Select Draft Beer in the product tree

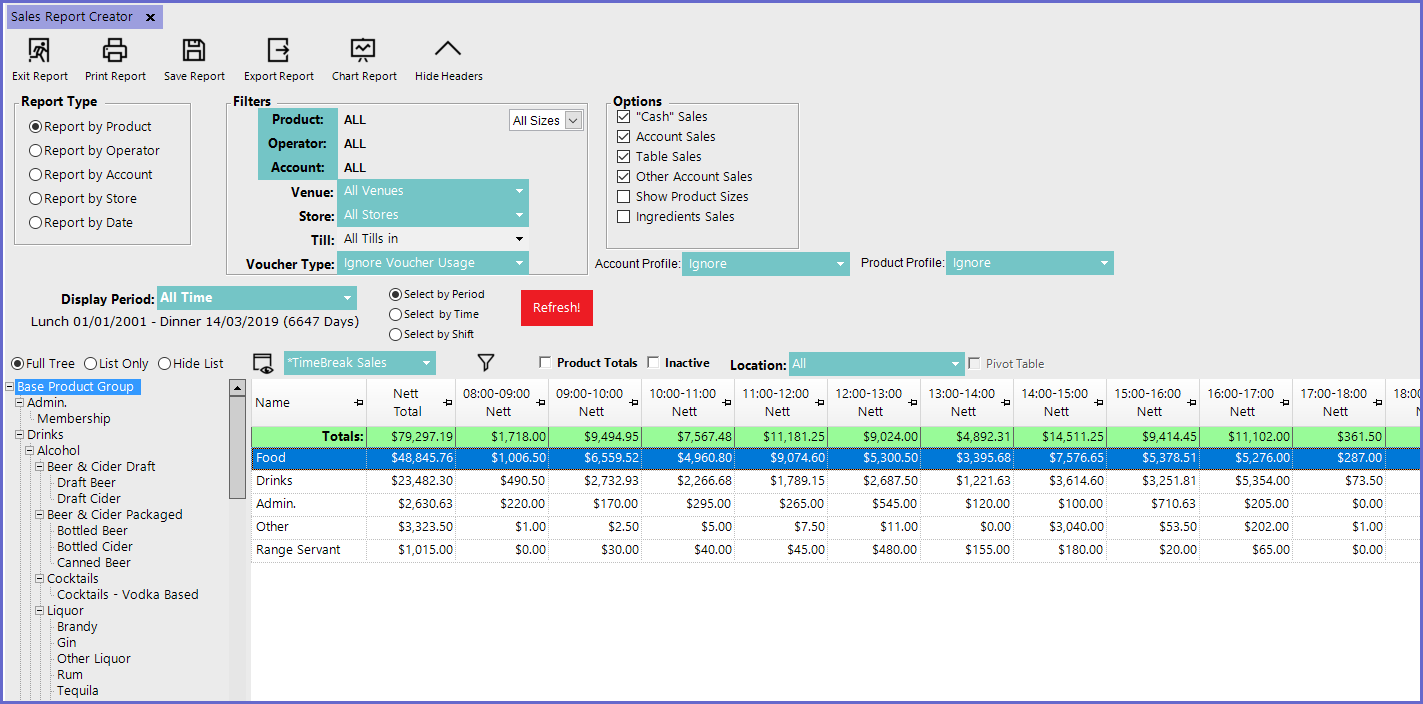tap(86, 483)
